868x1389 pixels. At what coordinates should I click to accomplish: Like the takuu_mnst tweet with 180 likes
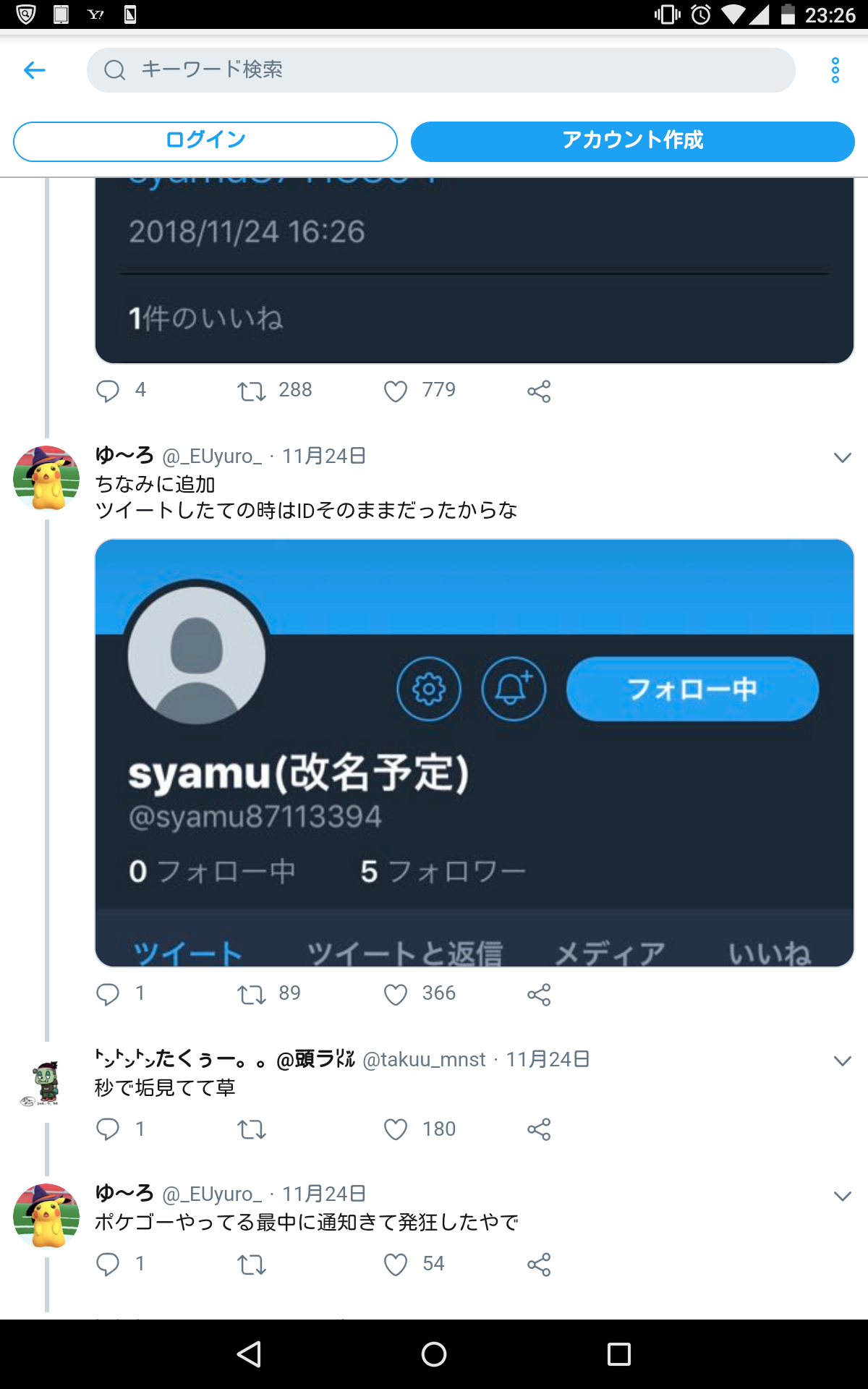[x=396, y=1129]
